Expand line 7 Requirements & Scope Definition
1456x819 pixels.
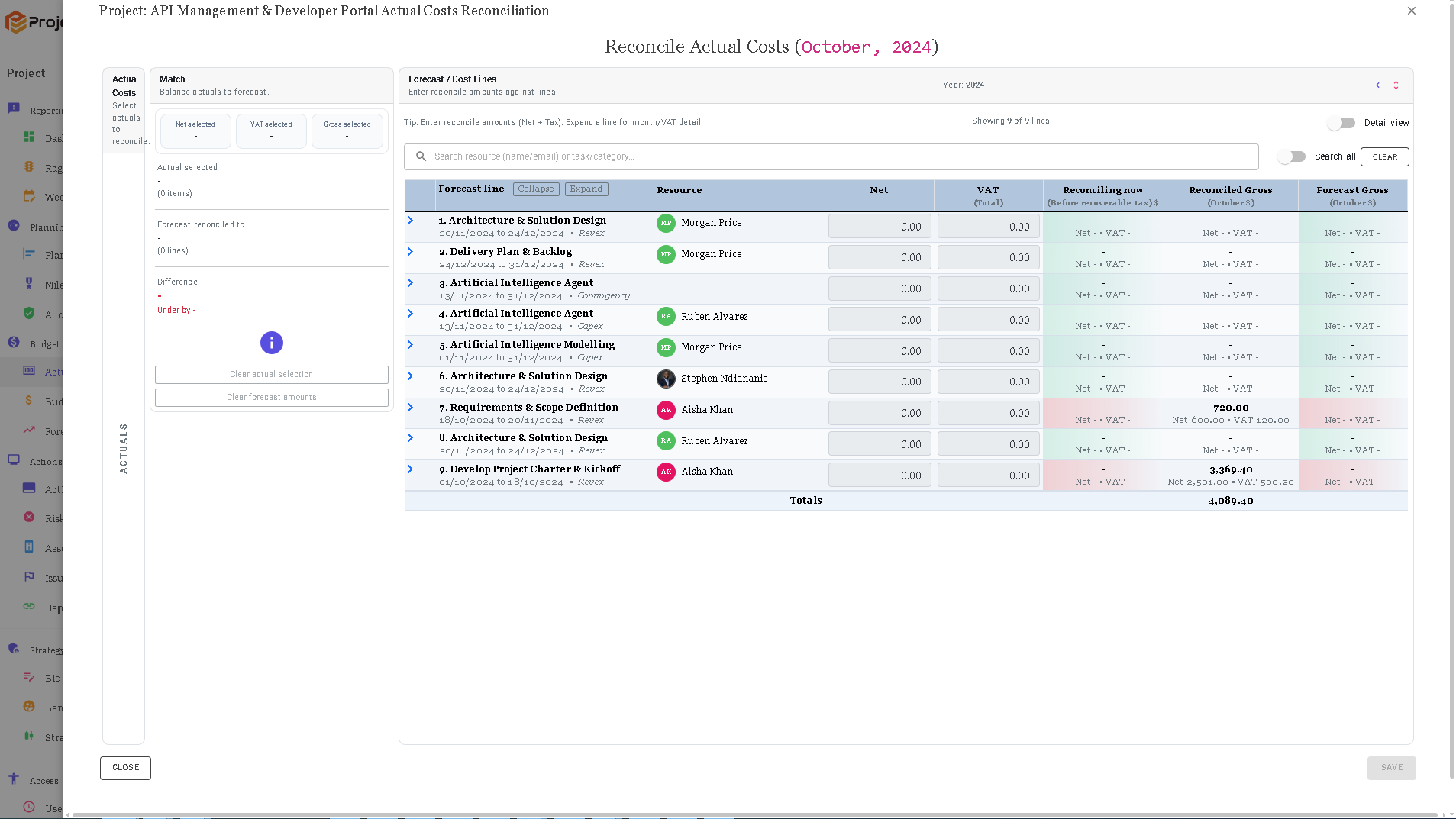[410, 408]
